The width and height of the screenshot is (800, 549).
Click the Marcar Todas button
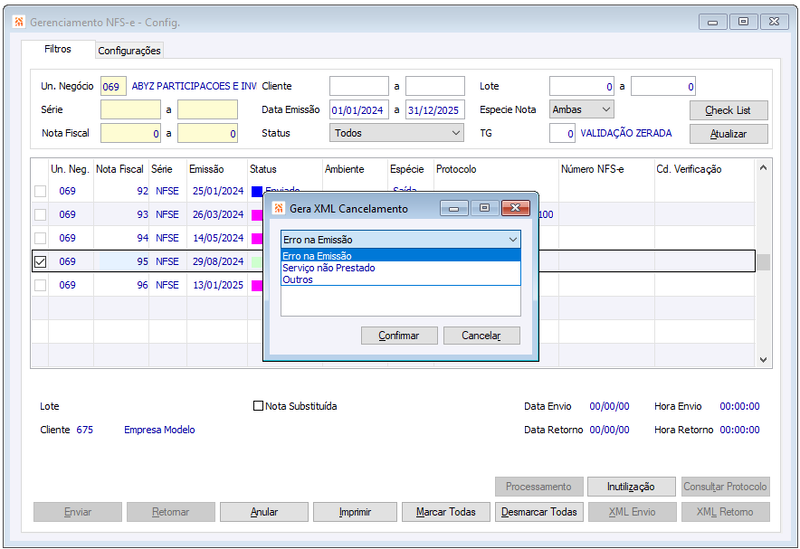click(x=445, y=512)
